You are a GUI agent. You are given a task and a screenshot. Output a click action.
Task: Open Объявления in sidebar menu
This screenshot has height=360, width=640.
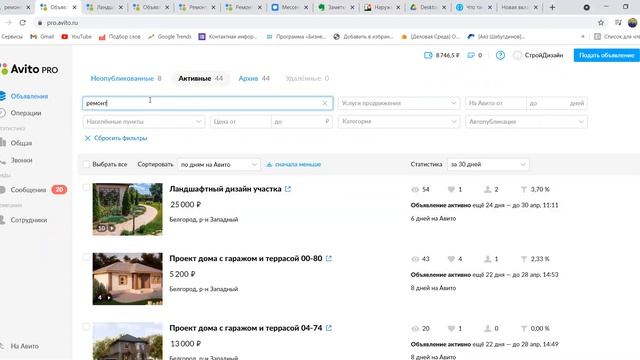tap(29, 96)
